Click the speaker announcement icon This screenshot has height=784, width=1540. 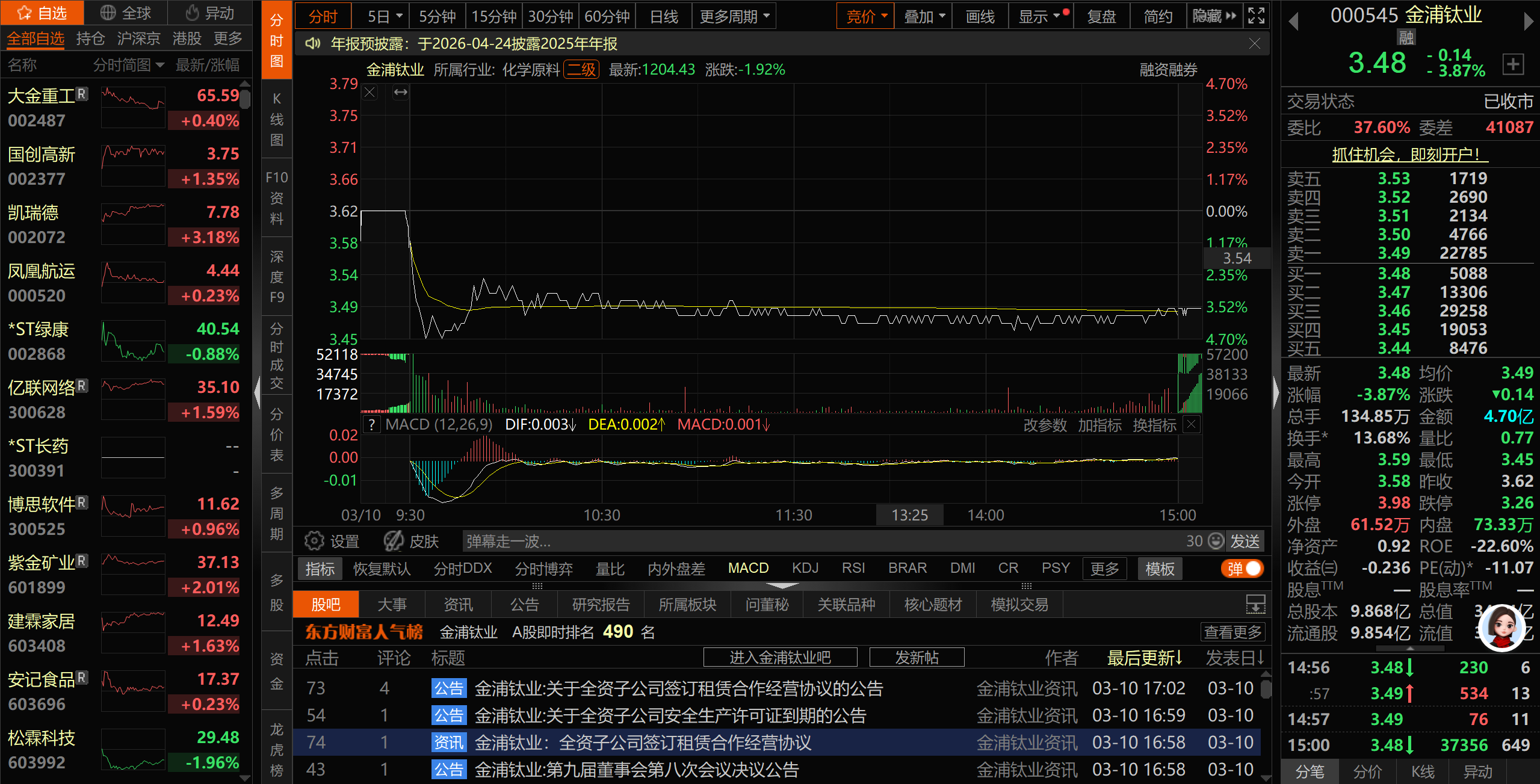(312, 44)
